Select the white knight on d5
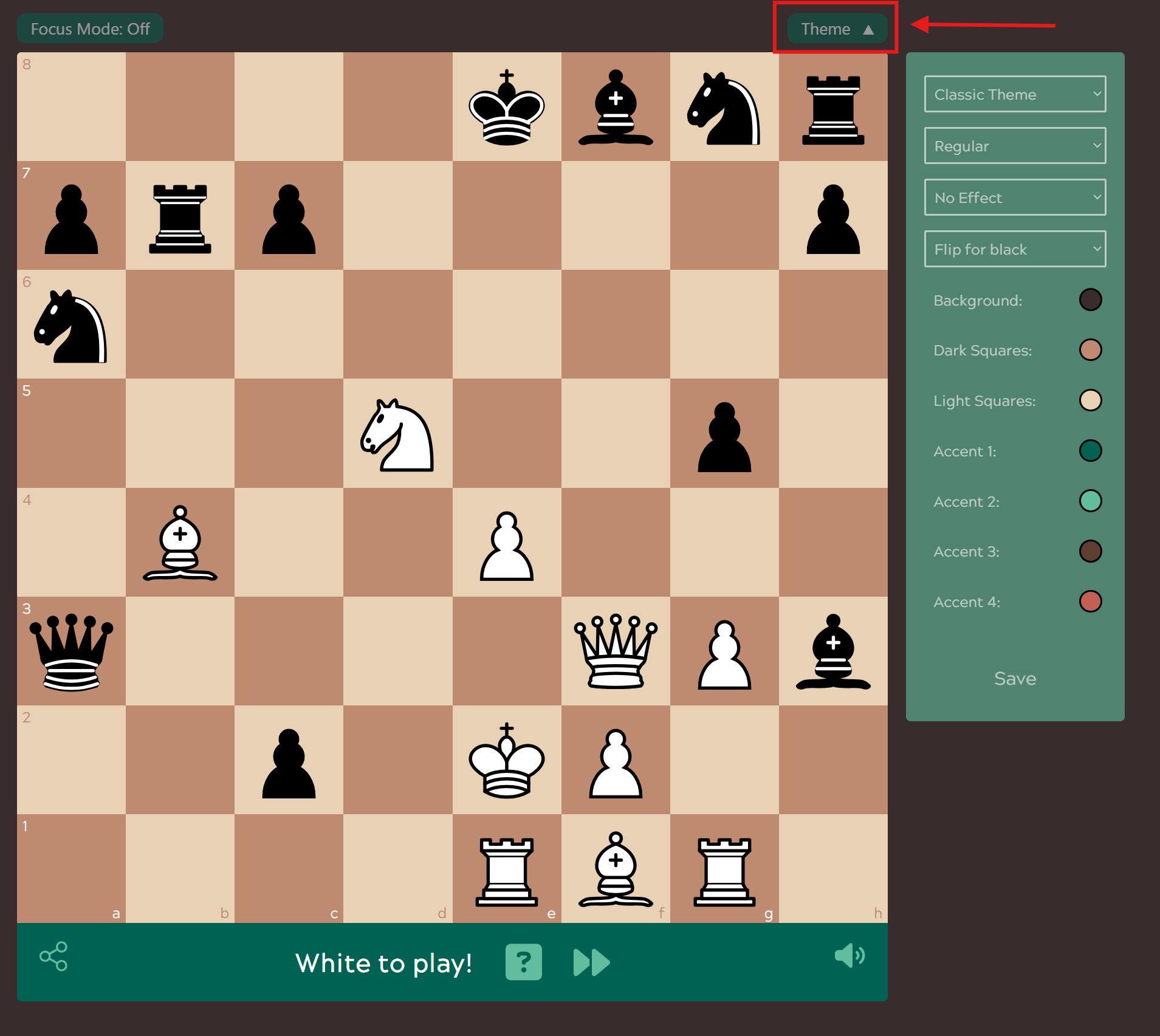The width and height of the screenshot is (1160, 1036). coord(397,434)
